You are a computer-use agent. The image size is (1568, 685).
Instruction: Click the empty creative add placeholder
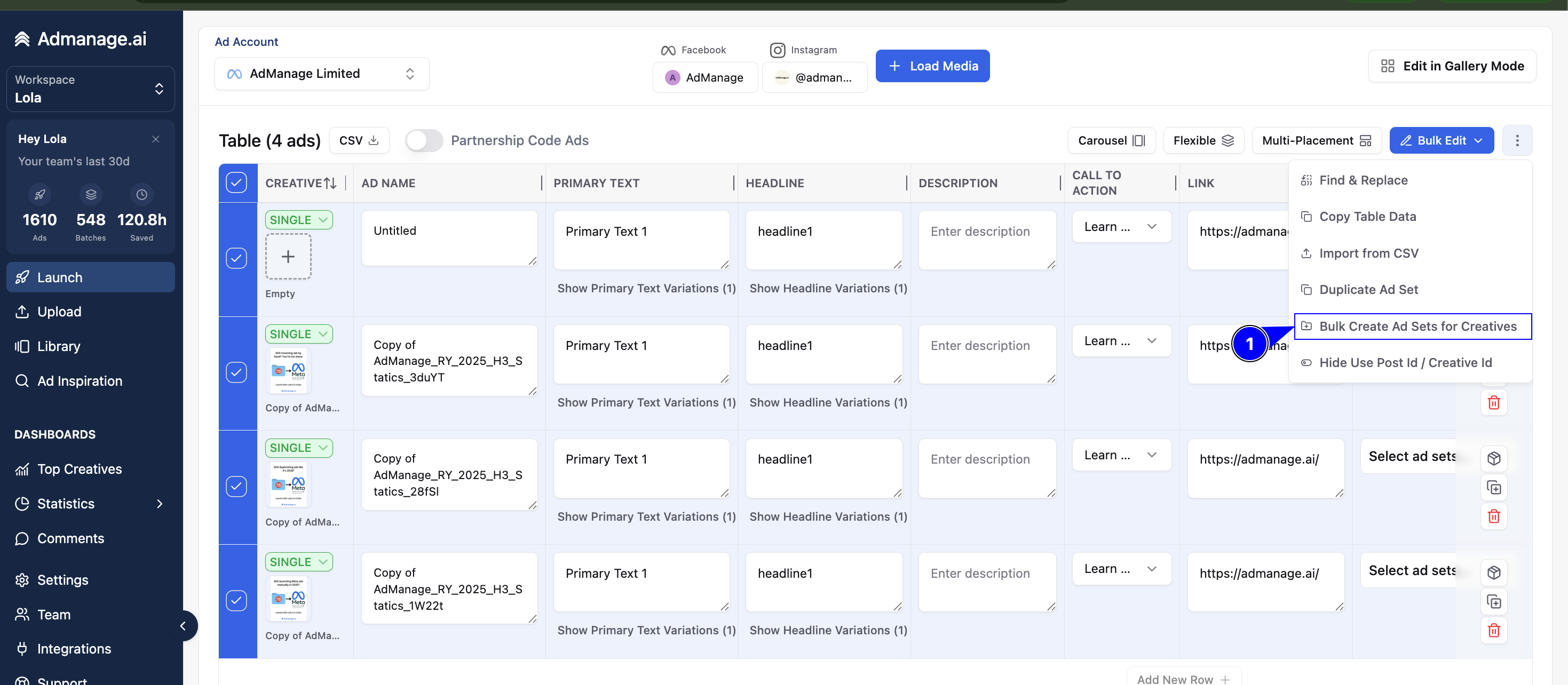pos(288,256)
